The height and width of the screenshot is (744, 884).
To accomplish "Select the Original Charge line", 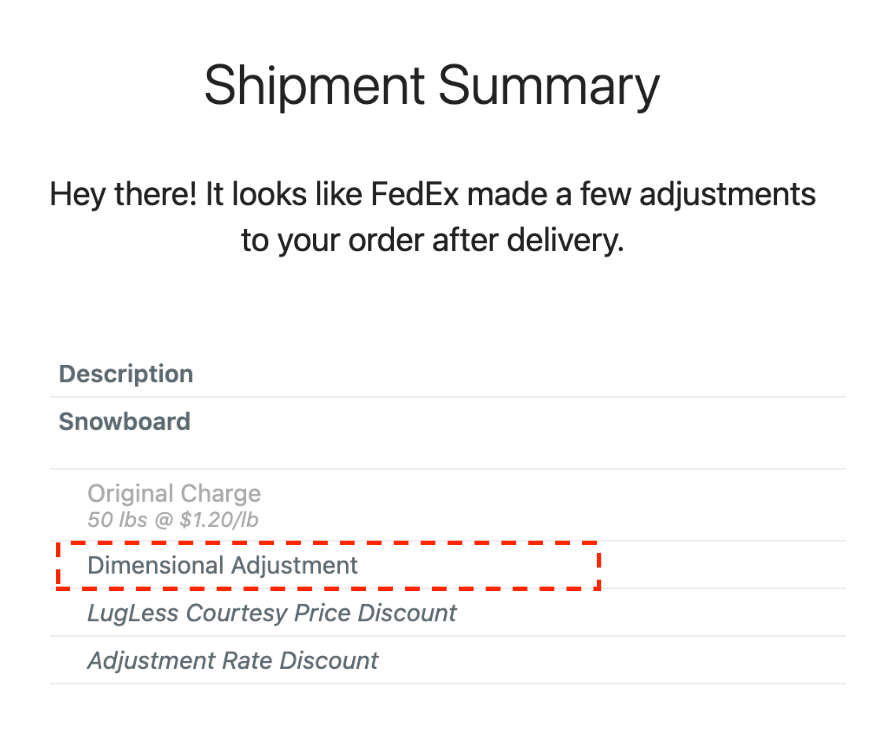I will pos(174,493).
